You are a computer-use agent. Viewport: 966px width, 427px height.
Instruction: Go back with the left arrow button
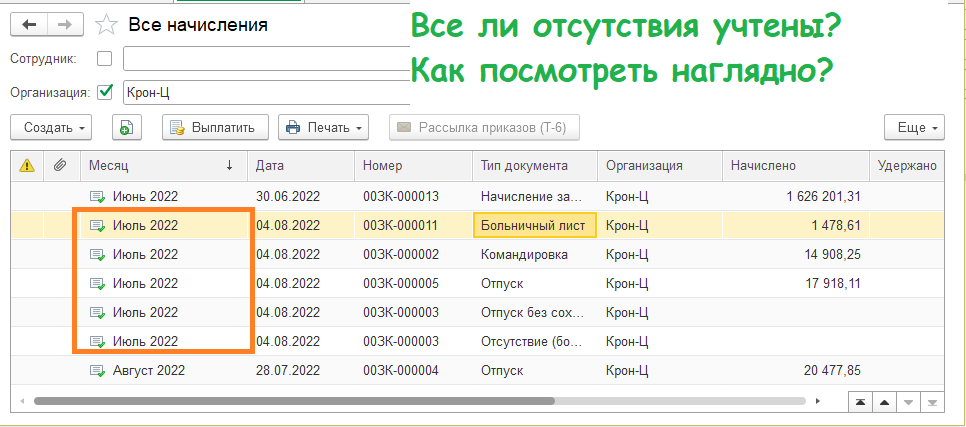[x=30, y=25]
